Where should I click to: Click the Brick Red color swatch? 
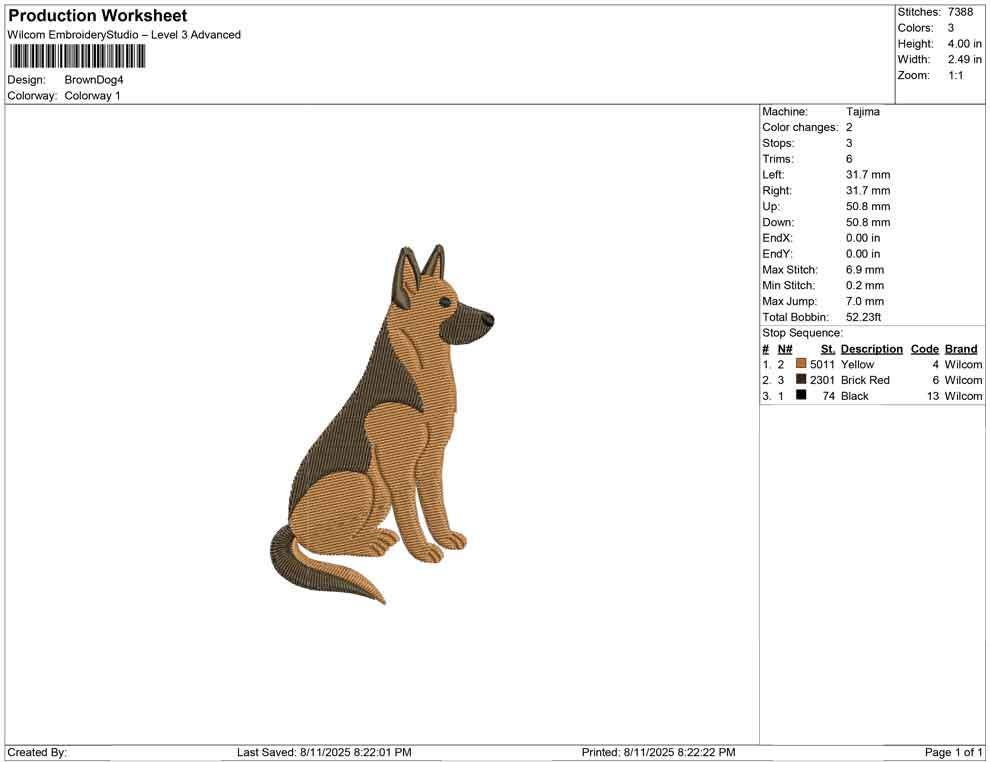[x=800, y=380]
